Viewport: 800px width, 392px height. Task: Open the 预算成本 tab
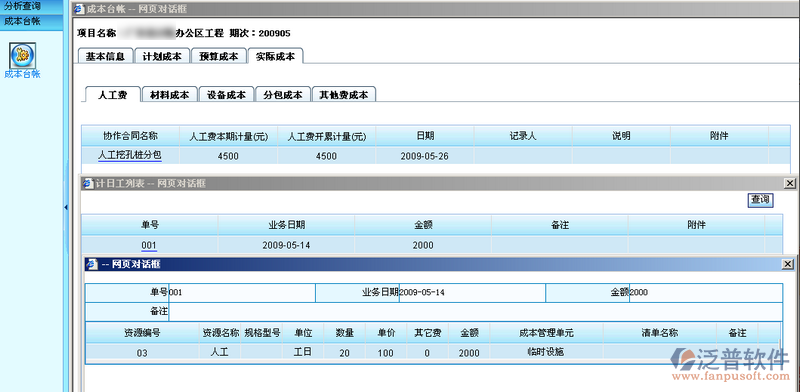coord(218,56)
